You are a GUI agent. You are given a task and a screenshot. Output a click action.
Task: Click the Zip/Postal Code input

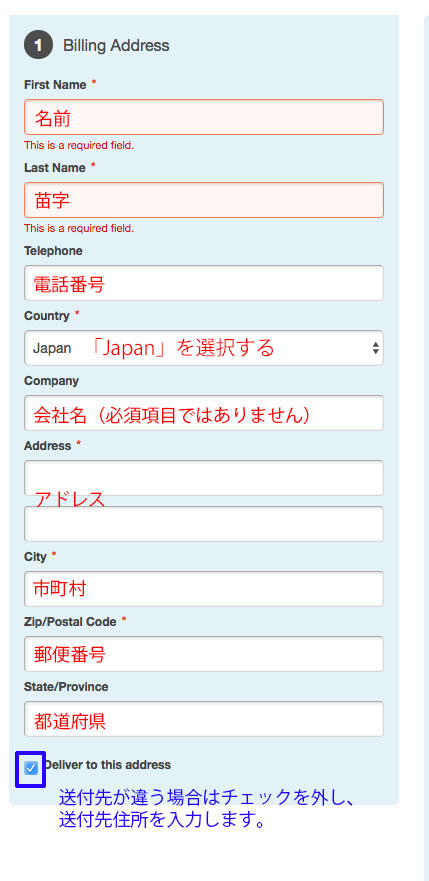click(204, 653)
